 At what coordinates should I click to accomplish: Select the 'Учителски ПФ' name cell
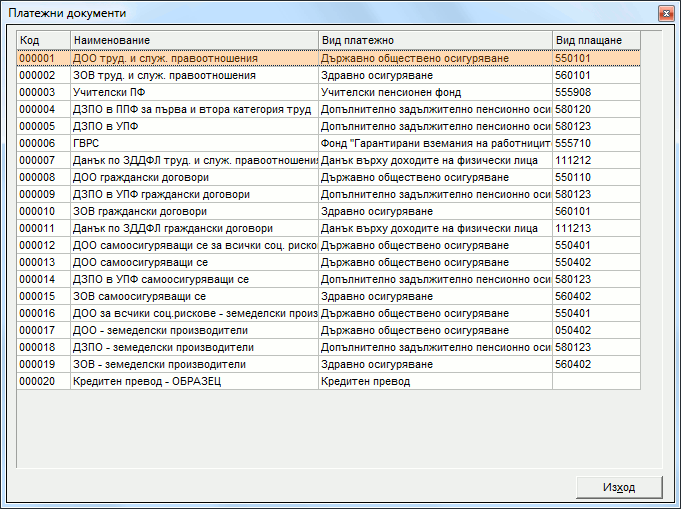pos(194,93)
